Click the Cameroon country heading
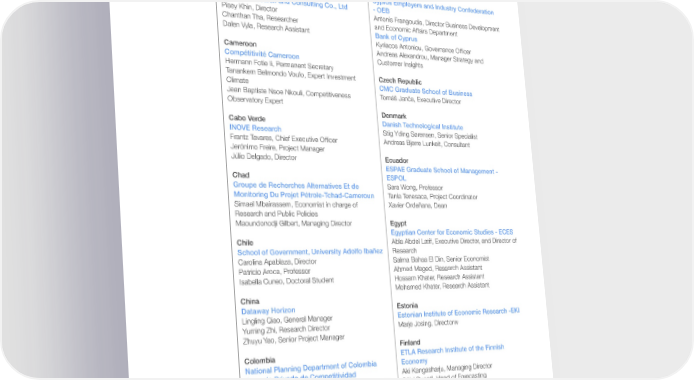 [x=240, y=43]
